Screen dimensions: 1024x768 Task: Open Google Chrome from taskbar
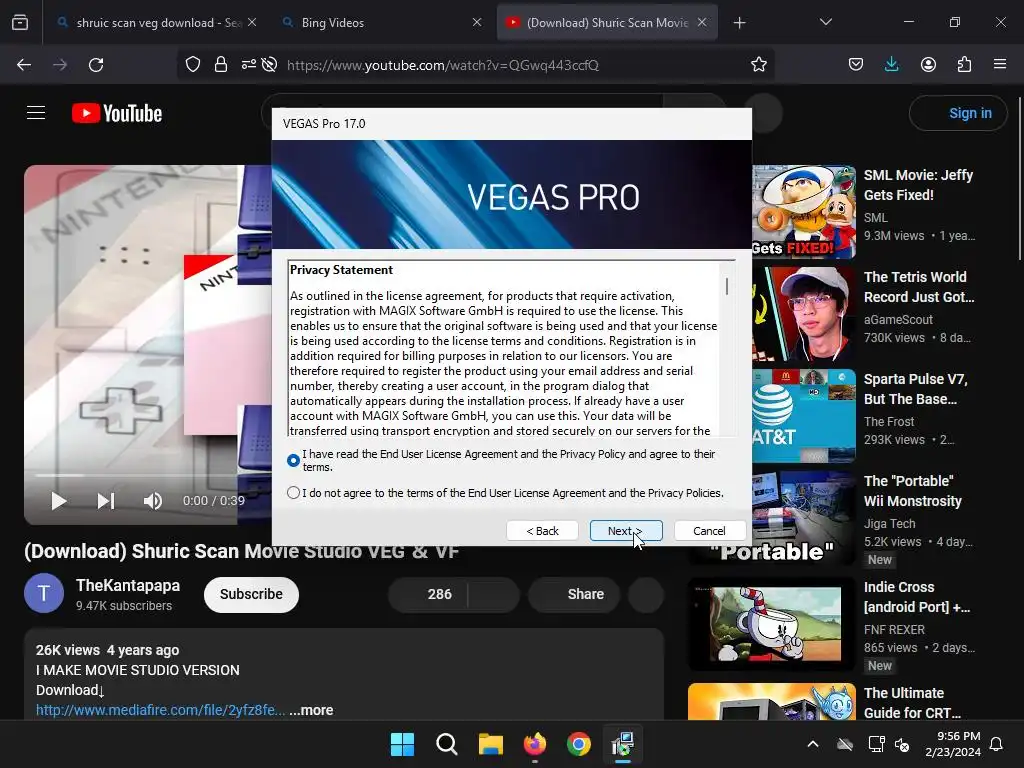click(579, 744)
